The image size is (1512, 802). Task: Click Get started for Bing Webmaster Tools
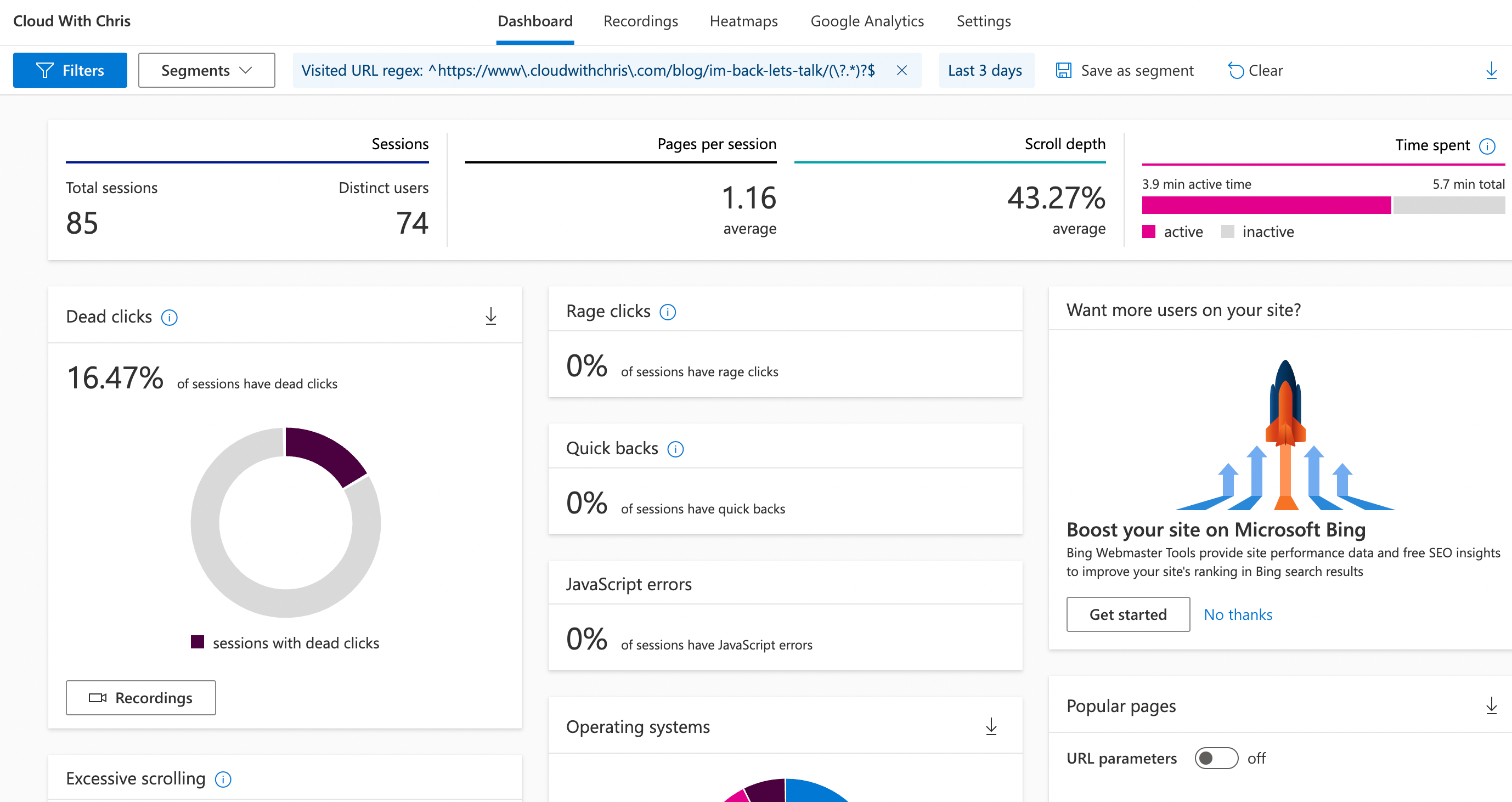[x=1127, y=614]
